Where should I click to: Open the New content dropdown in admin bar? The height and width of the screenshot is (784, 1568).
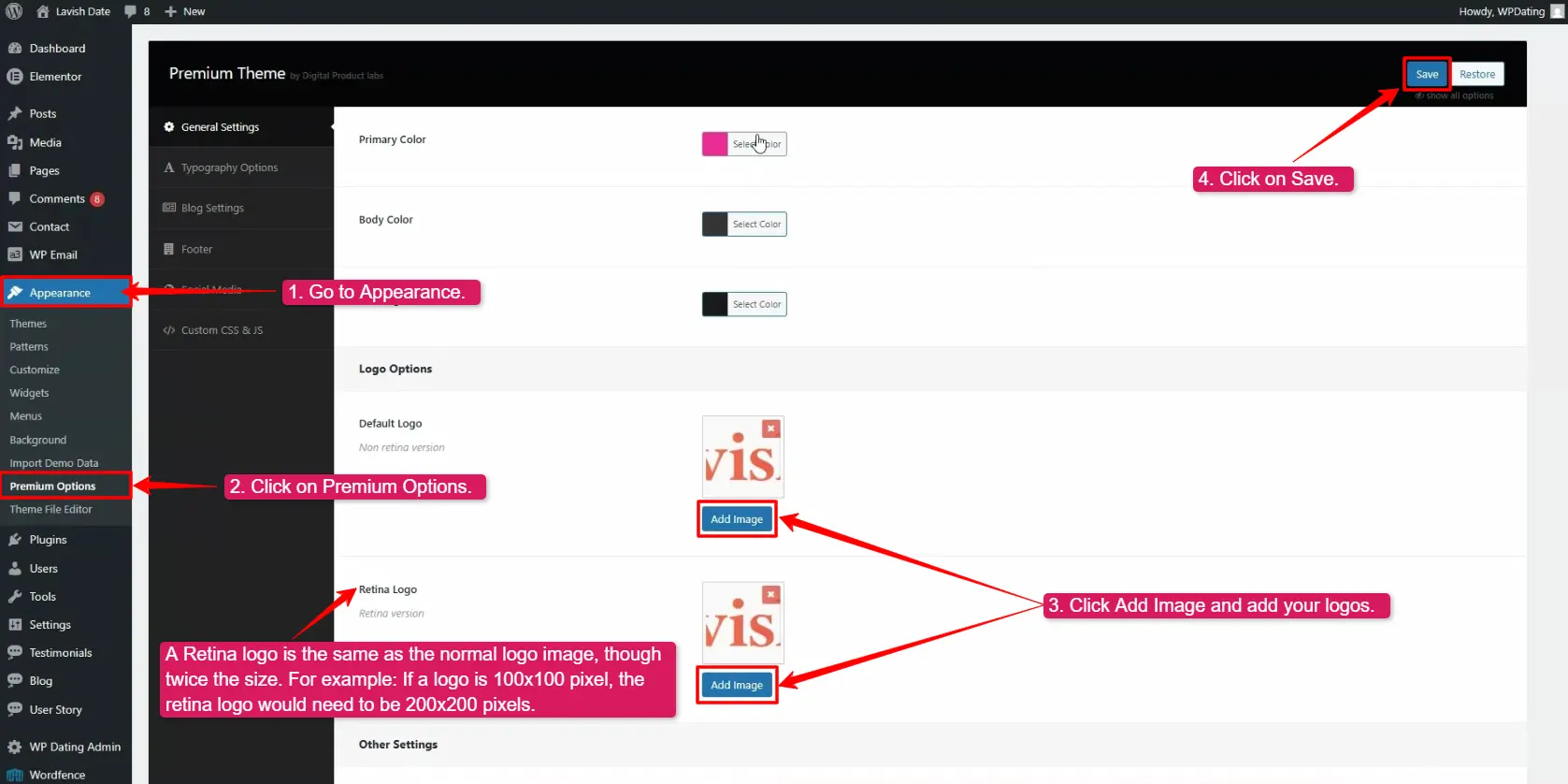185,11
